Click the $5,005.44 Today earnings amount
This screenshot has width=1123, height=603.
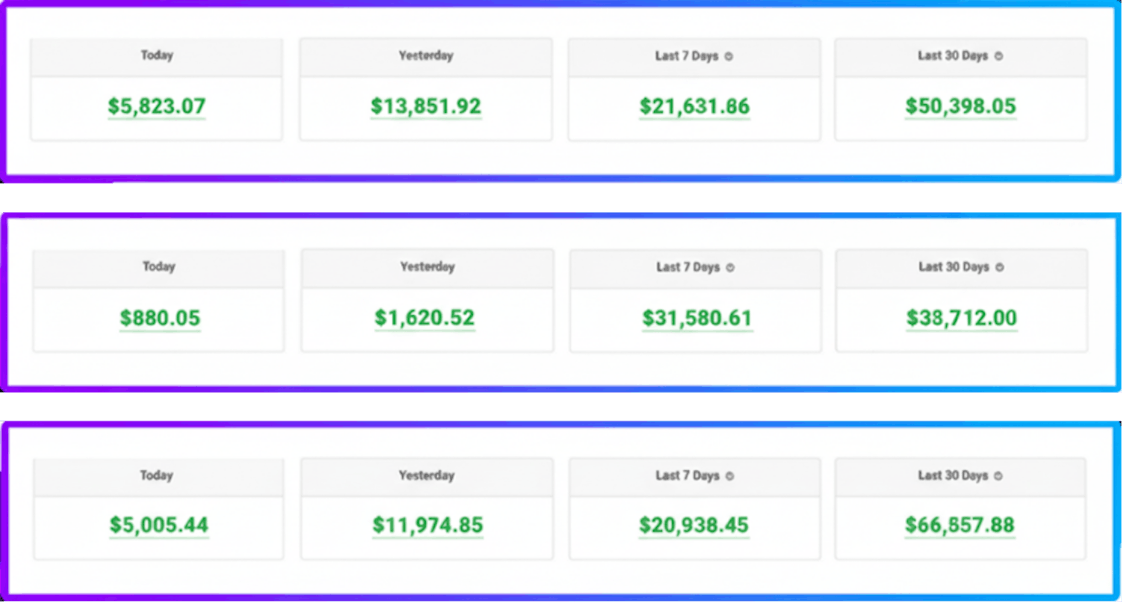159,524
